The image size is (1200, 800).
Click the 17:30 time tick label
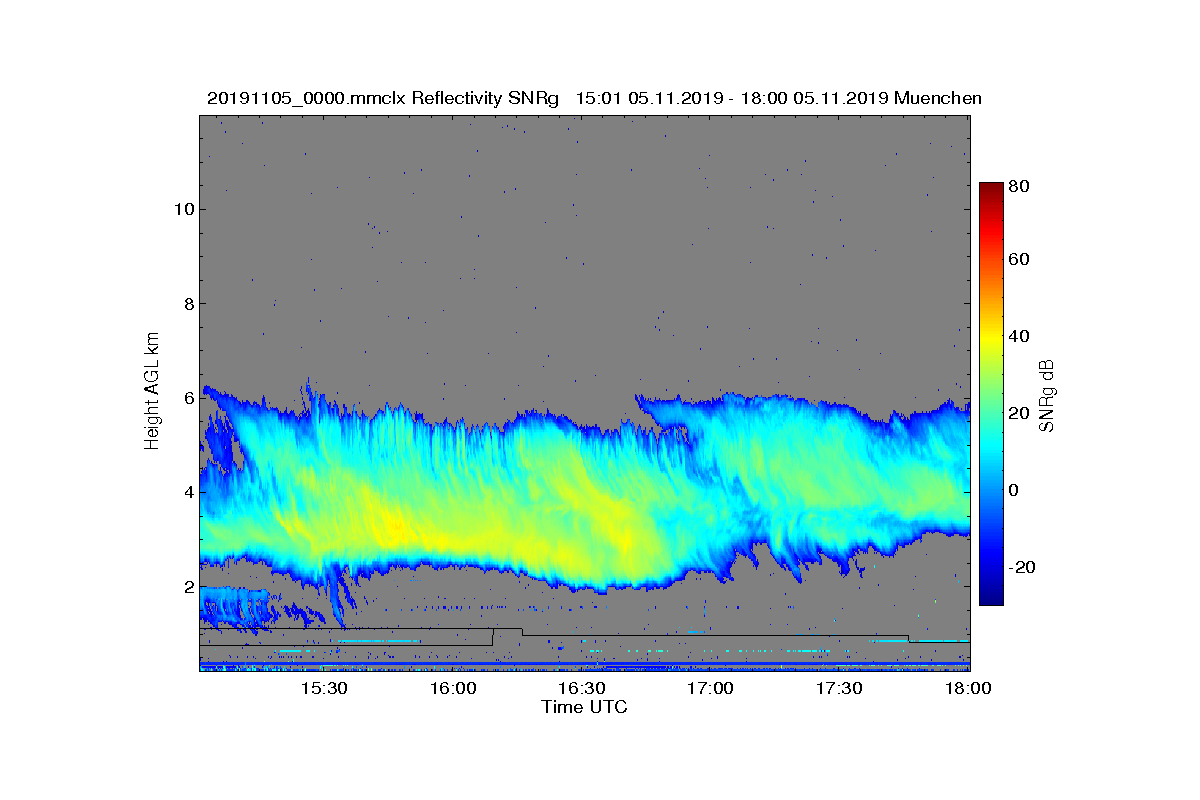(x=840, y=688)
